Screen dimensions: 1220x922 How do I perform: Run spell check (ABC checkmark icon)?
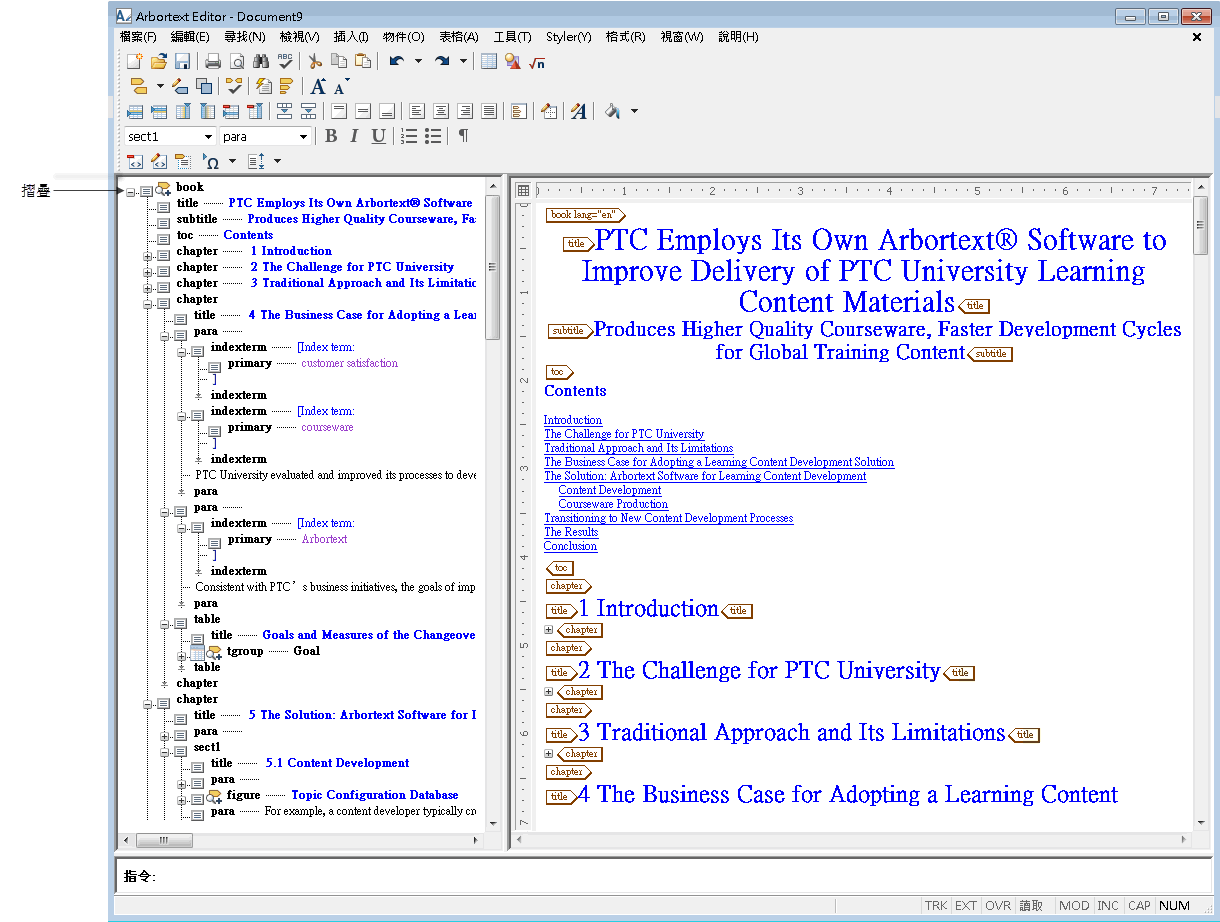285,61
